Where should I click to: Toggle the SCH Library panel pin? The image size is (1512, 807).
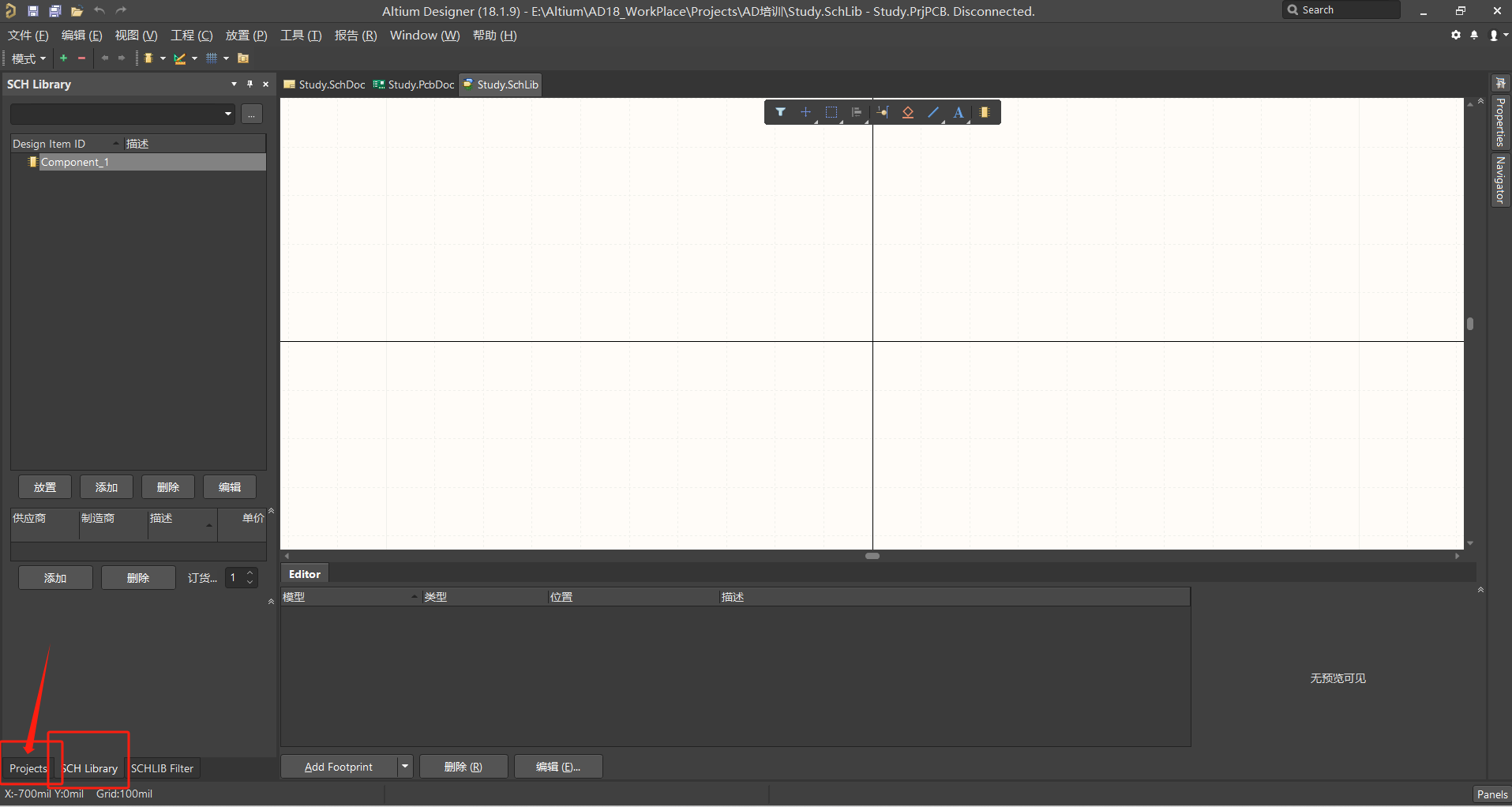point(250,84)
